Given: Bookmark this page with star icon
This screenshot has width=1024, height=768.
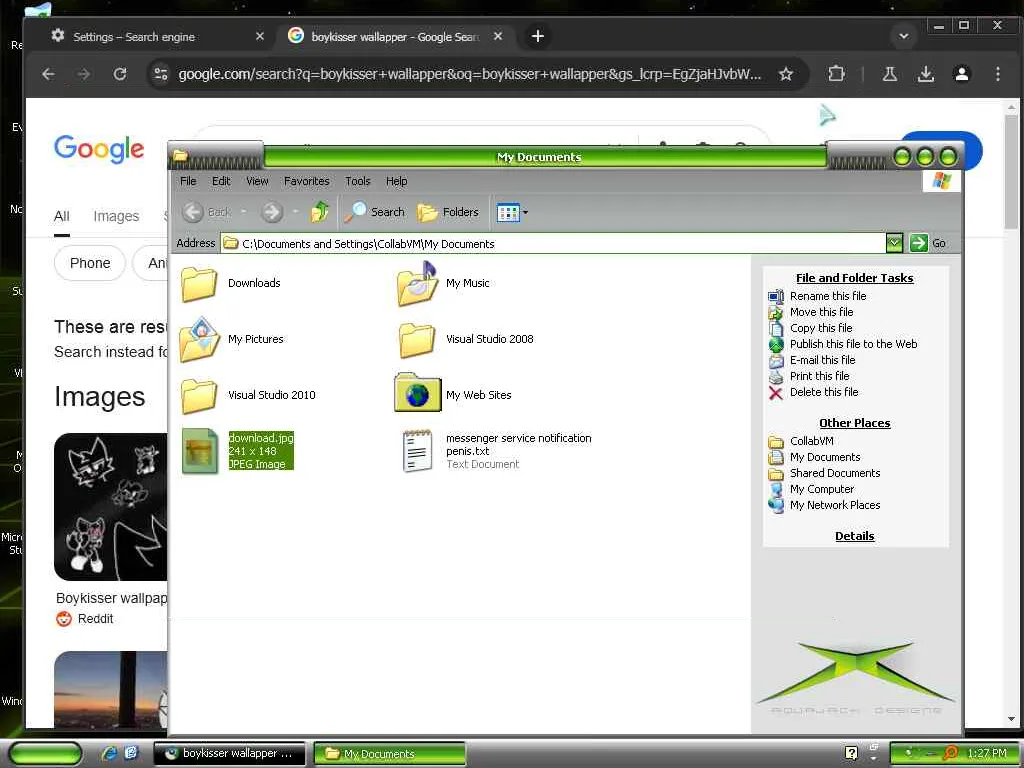Looking at the screenshot, I should click(x=786, y=74).
